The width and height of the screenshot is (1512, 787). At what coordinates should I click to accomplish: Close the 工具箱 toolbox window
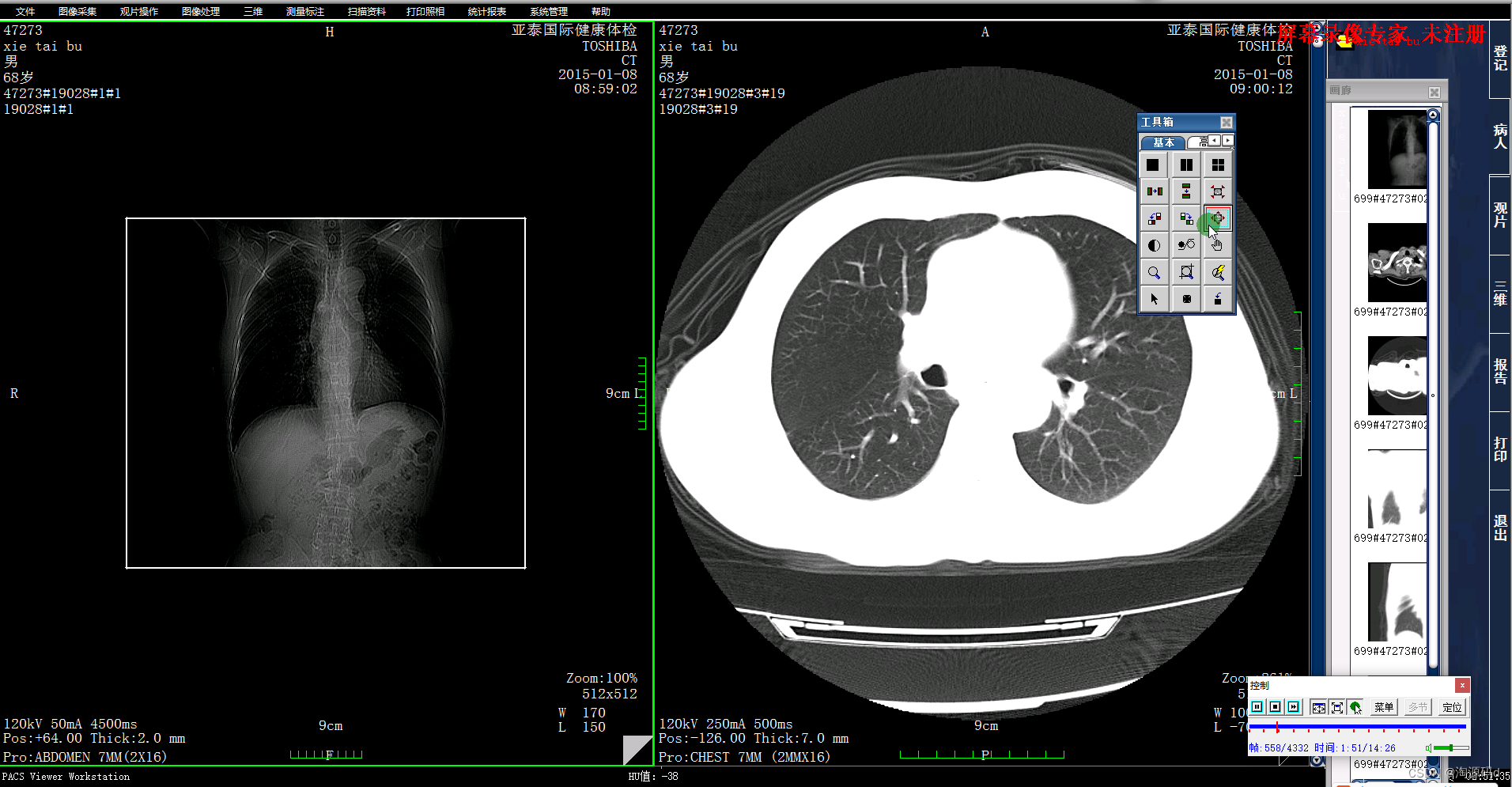pos(1226,122)
